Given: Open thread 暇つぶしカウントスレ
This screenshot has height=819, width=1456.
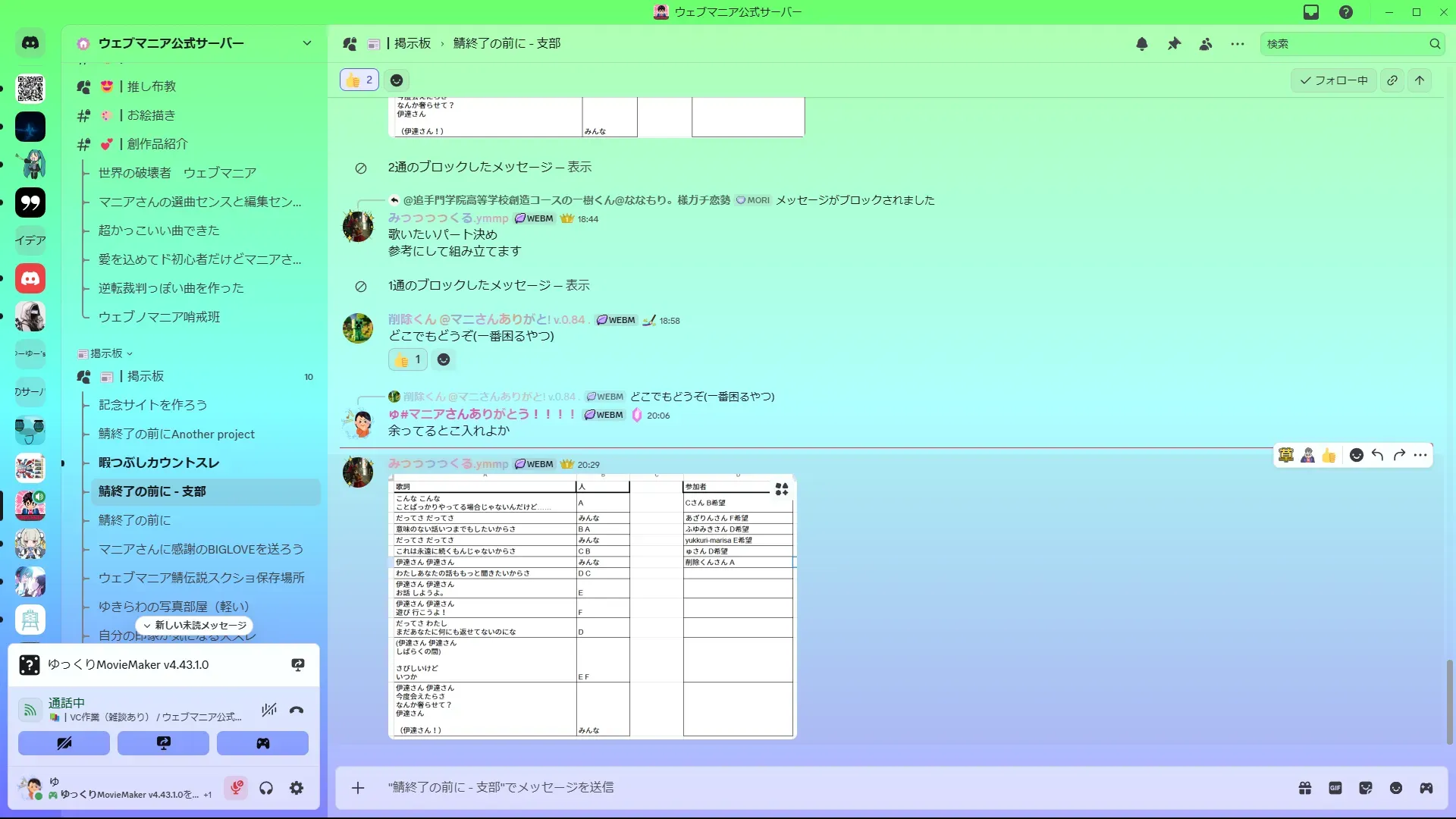Looking at the screenshot, I should (x=158, y=463).
